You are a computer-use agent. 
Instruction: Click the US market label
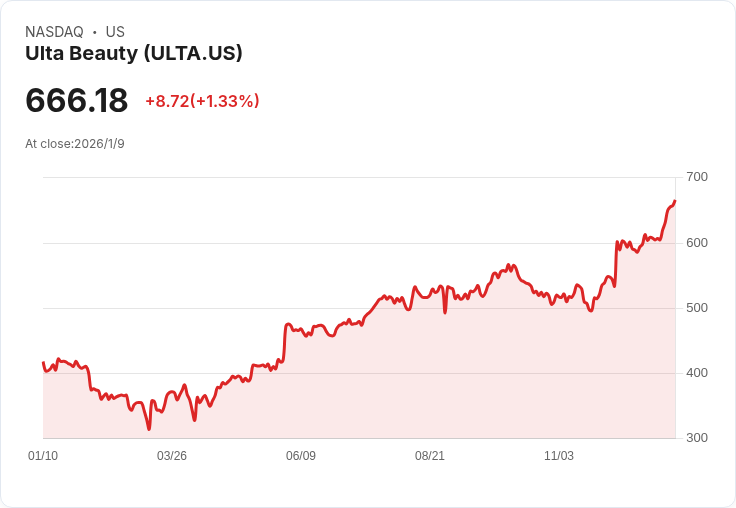[115, 32]
